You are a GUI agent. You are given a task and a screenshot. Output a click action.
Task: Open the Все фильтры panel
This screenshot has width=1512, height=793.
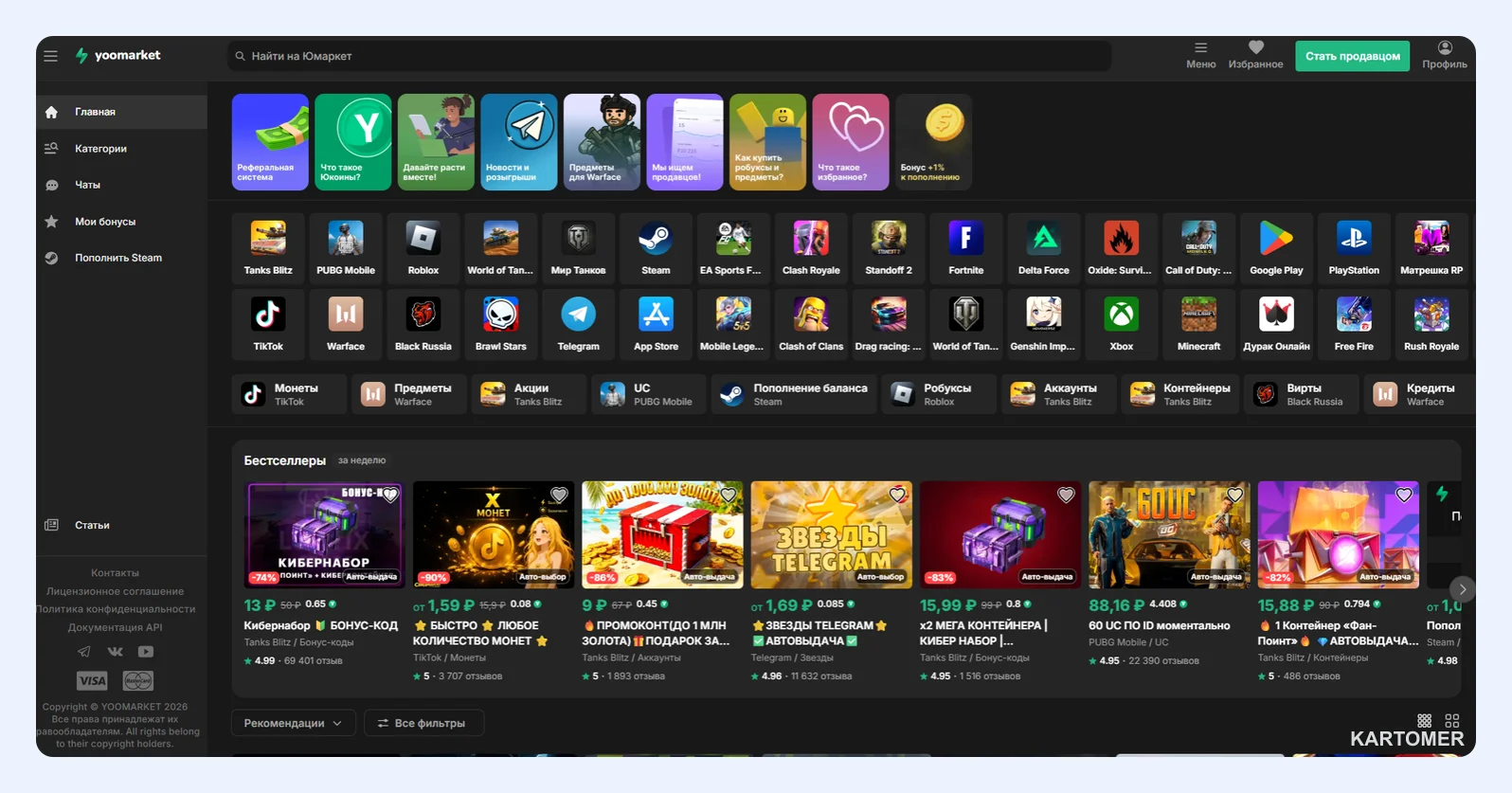[x=423, y=723]
